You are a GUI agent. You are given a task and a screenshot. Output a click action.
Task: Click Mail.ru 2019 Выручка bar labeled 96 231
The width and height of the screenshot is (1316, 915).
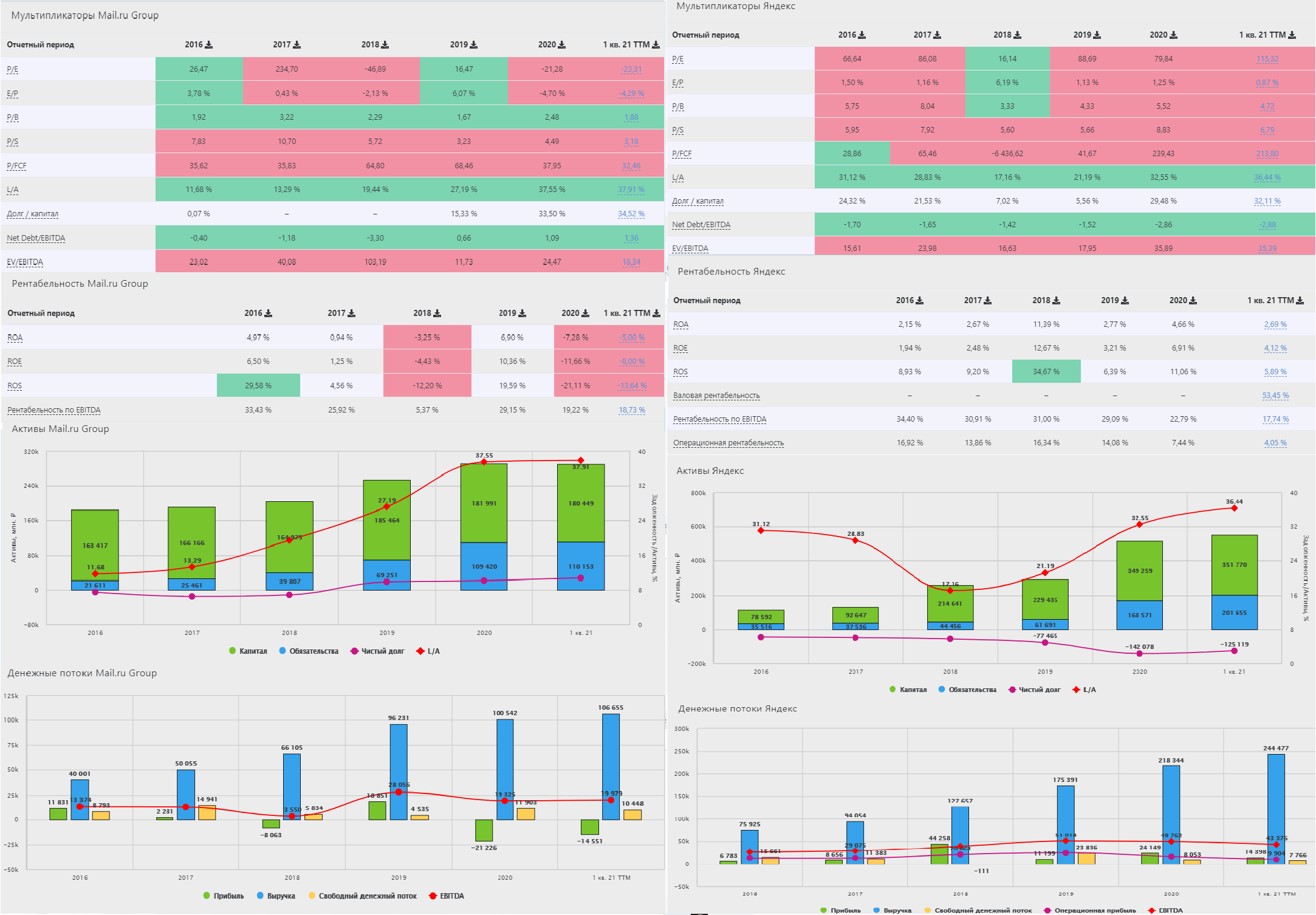(x=399, y=772)
